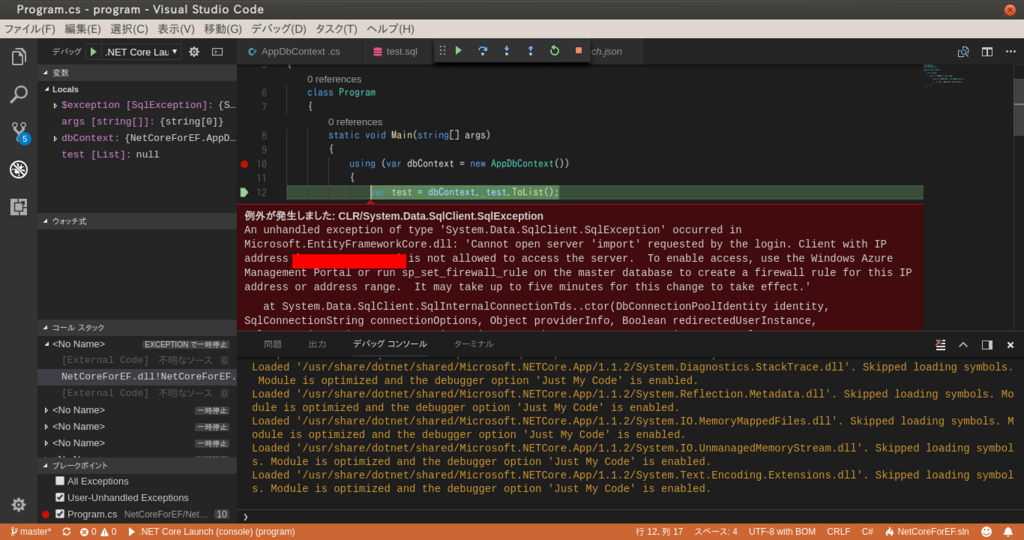Open the 表示(V) menu

176,29
